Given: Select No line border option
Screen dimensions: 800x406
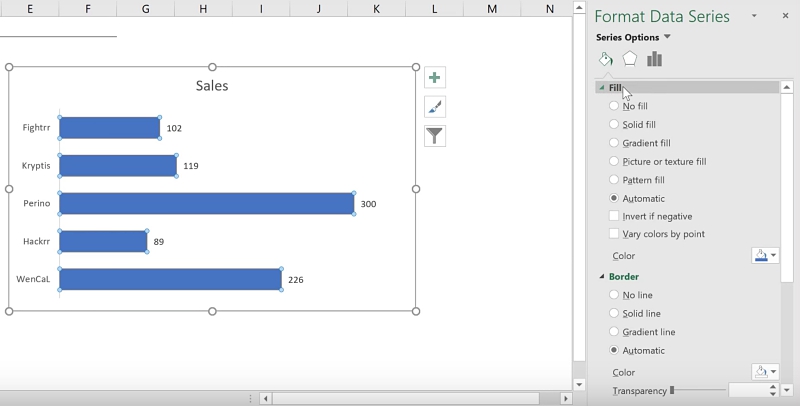Looking at the screenshot, I should tap(614, 295).
